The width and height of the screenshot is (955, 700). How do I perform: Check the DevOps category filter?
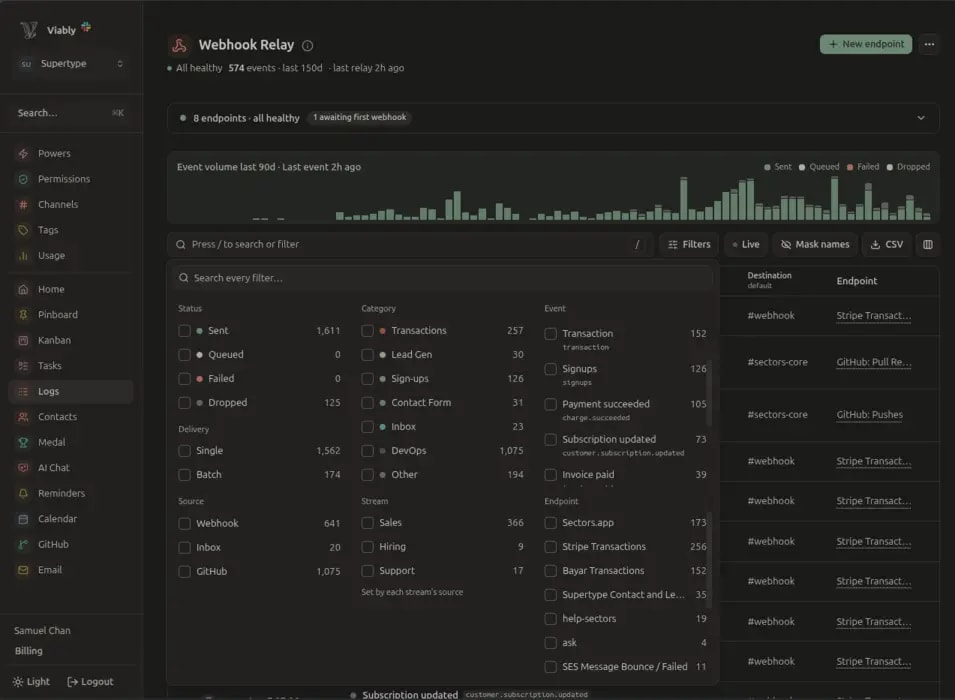tap(367, 451)
